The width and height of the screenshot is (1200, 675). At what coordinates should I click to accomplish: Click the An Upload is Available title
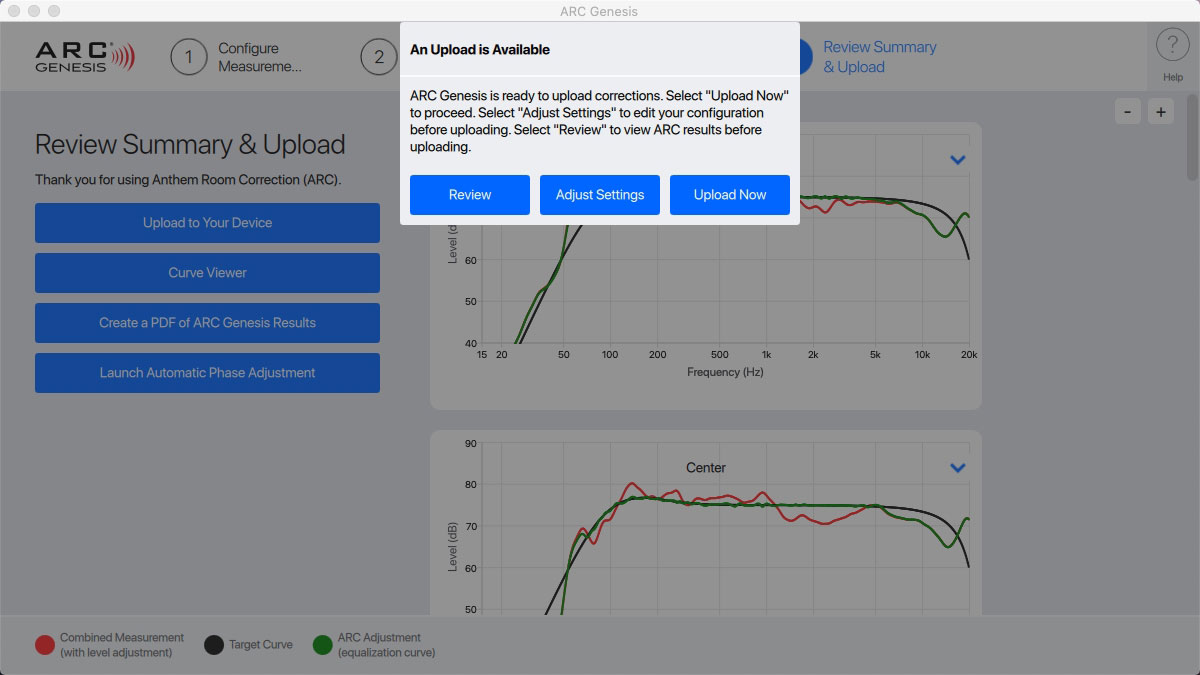tap(480, 49)
